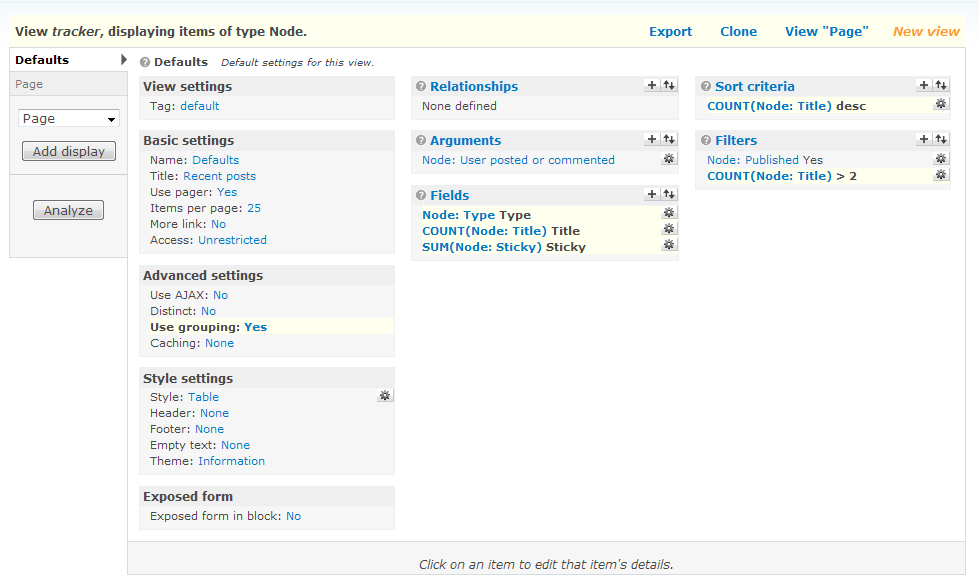Click the Analyze button
Viewport: 979px width, 587px height.
click(68, 211)
